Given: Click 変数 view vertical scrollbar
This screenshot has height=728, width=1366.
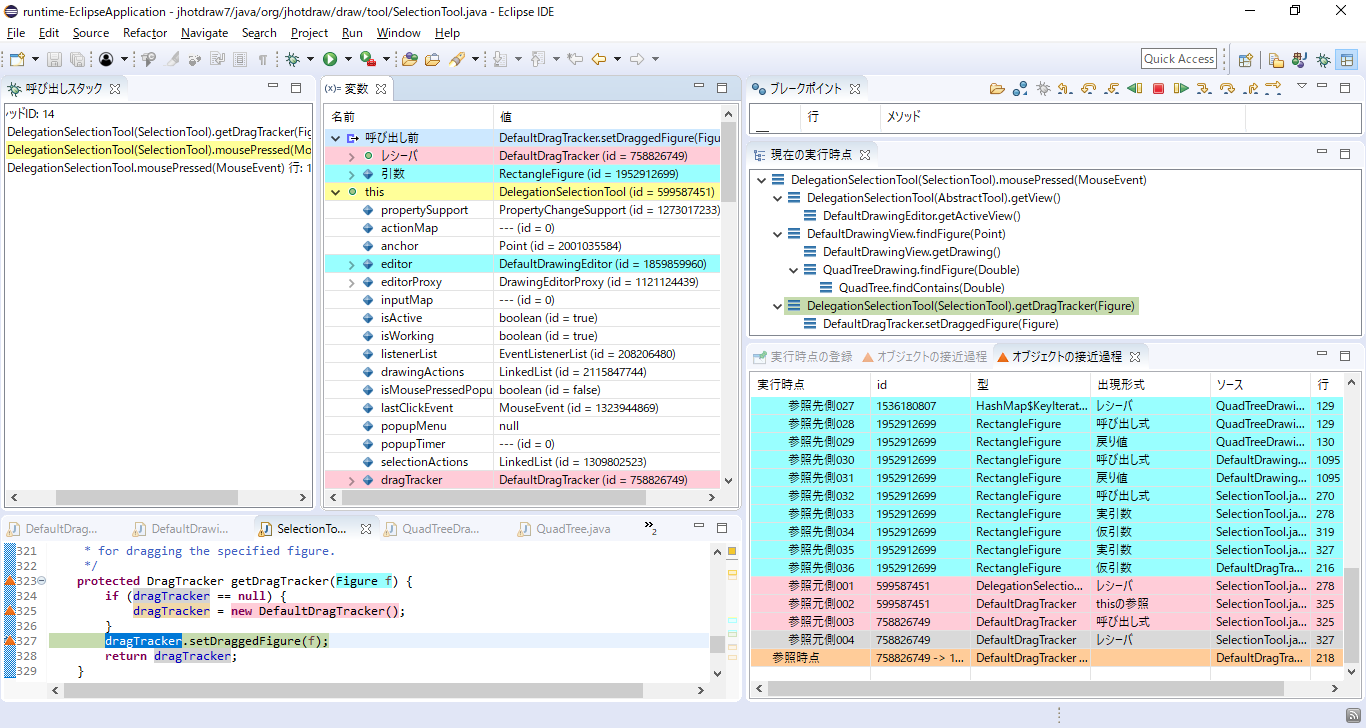Looking at the screenshot, I should click(728, 160).
